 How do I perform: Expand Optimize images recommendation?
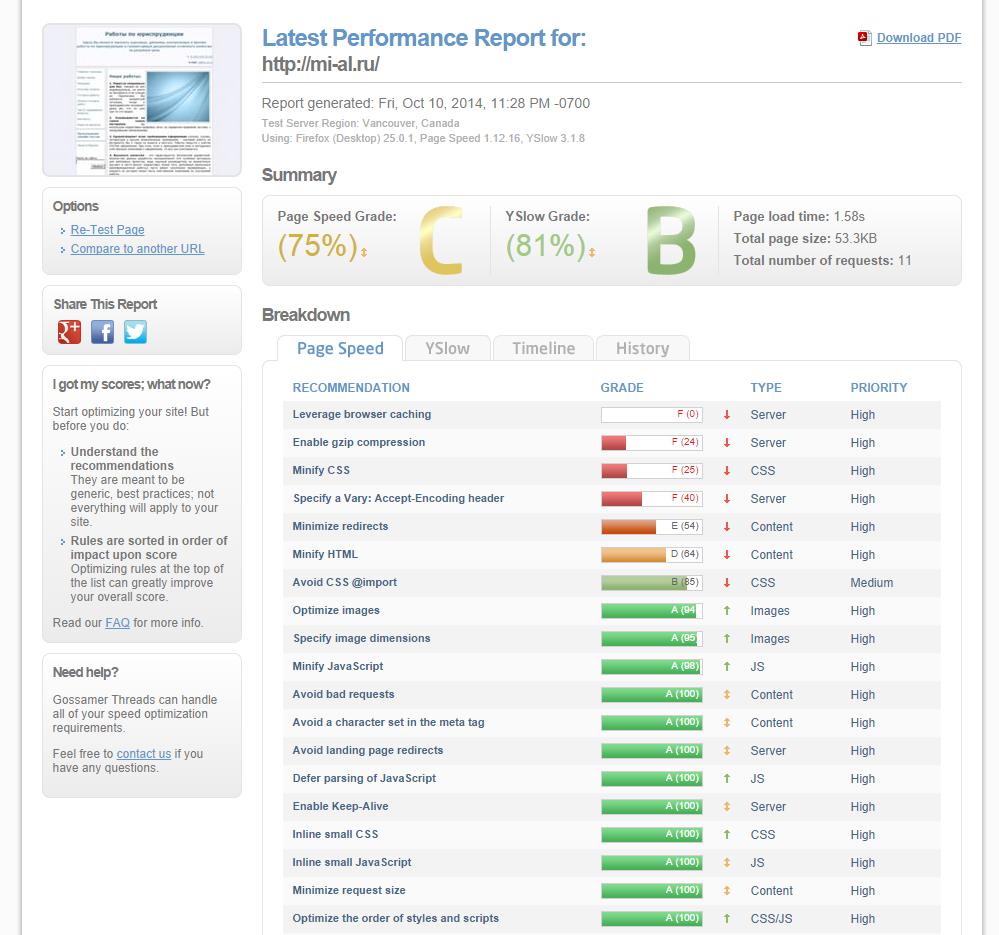coord(336,610)
